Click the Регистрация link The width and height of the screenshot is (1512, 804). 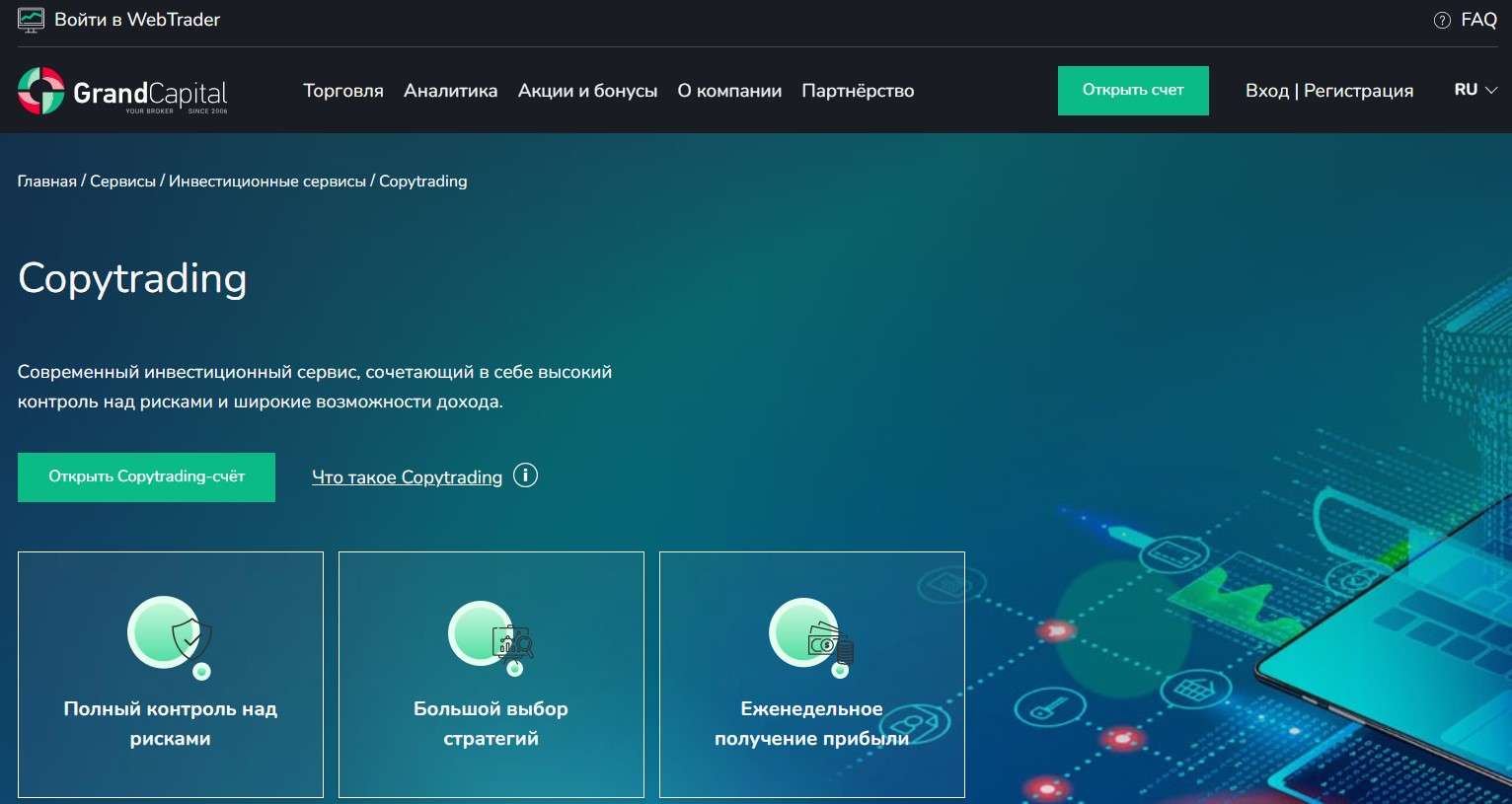(1359, 91)
